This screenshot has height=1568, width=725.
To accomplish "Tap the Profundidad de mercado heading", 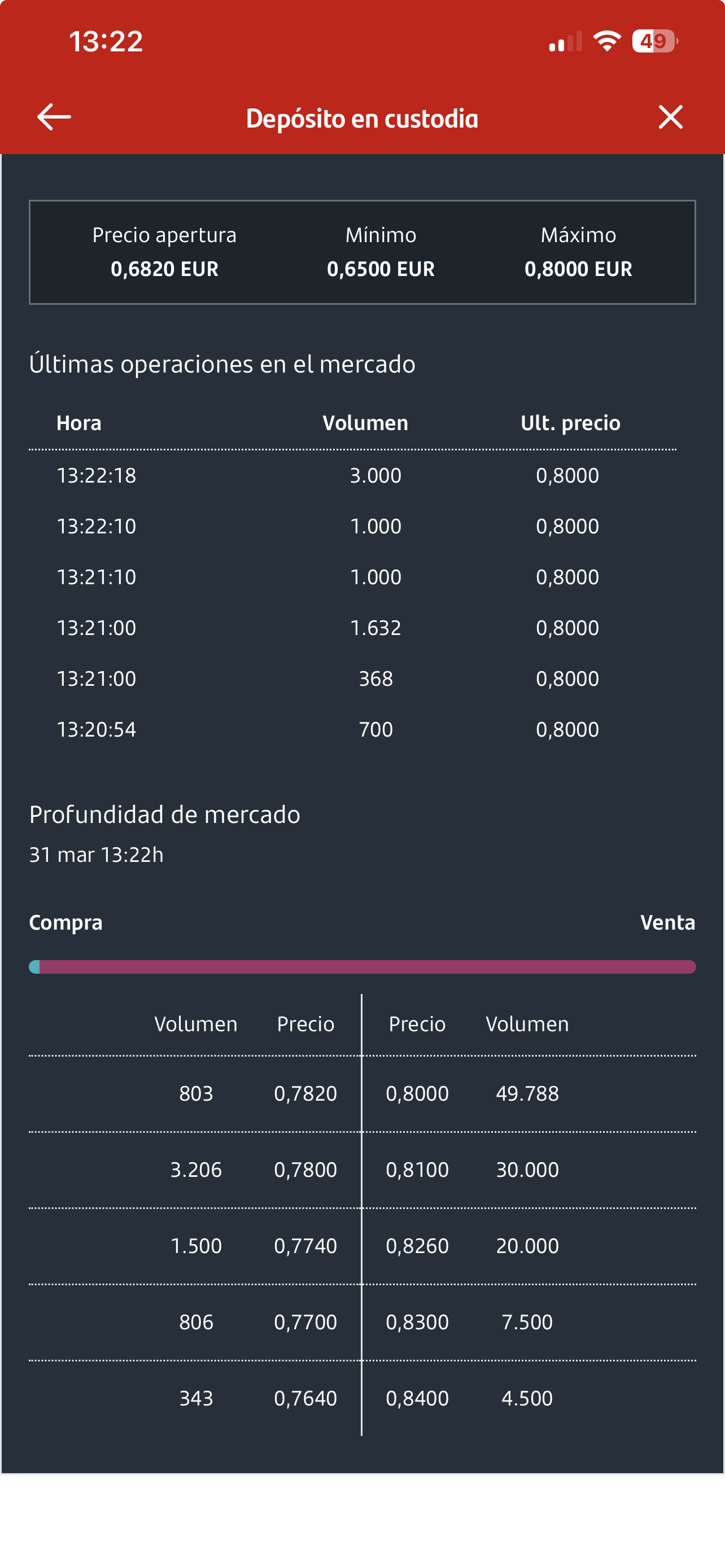I will (165, 814).
